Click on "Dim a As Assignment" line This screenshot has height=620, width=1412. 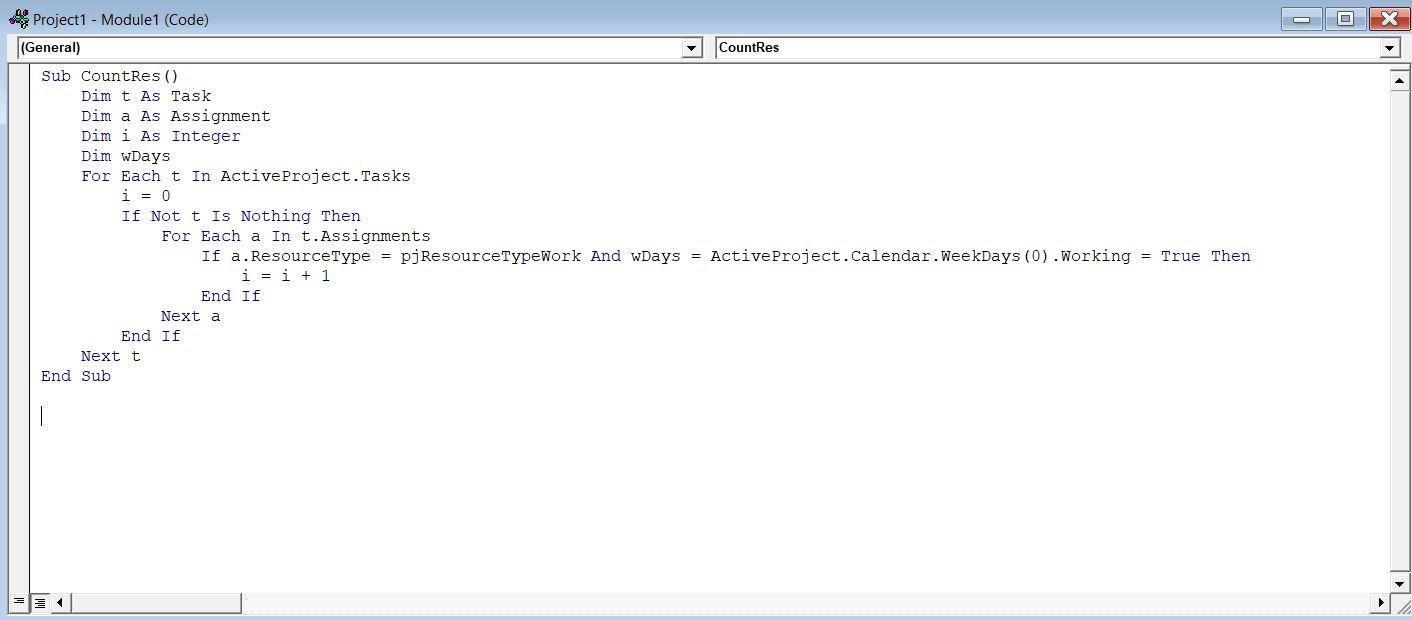[x=176, y=116]
